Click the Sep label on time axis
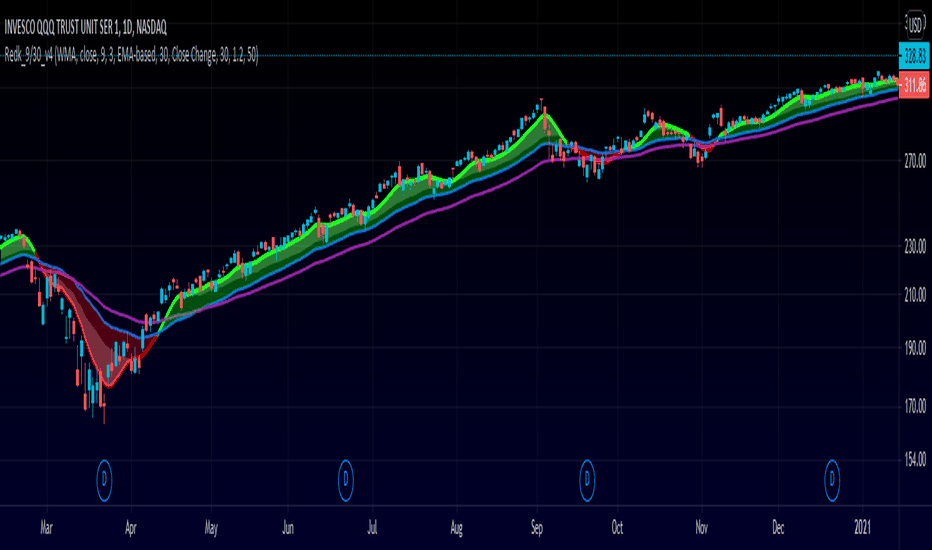 point(537,528)
